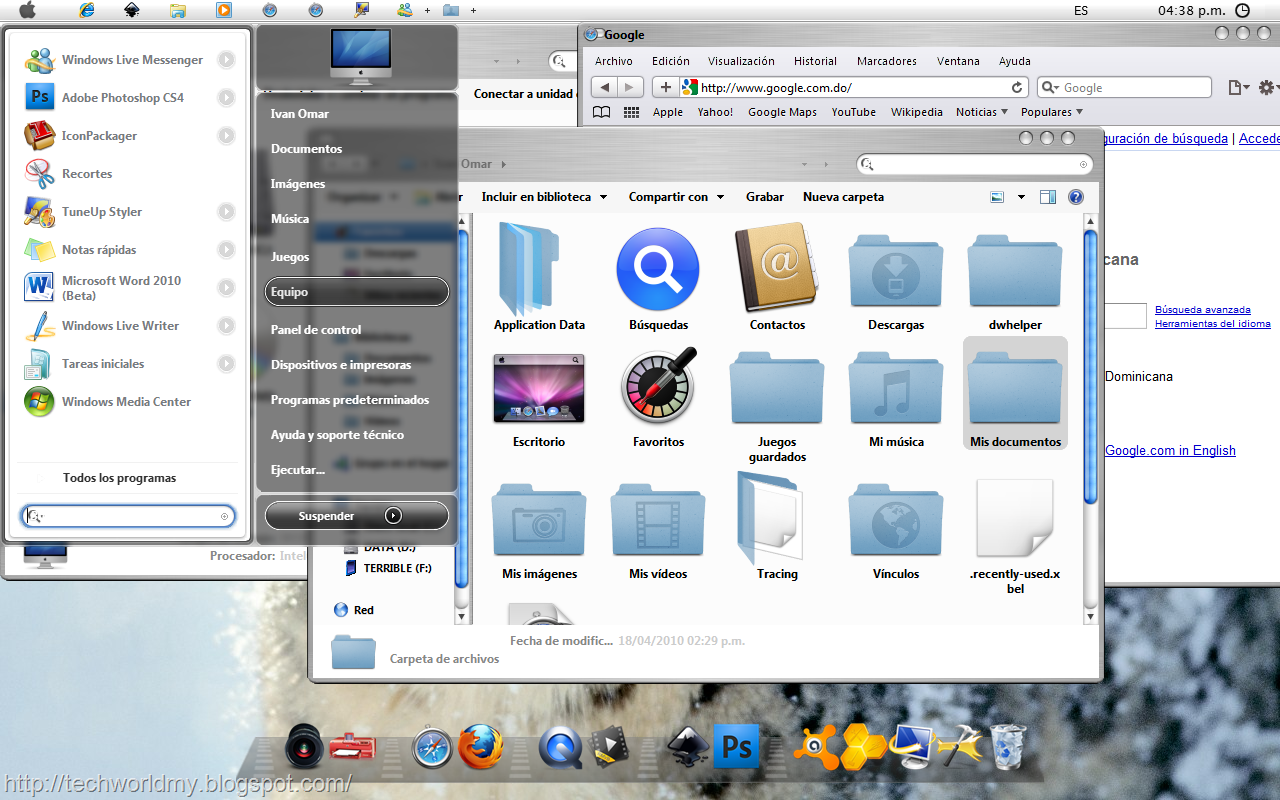Open Safari page menu dropdown
The width and height of the screenshot is (1280, 800).
1238,88
